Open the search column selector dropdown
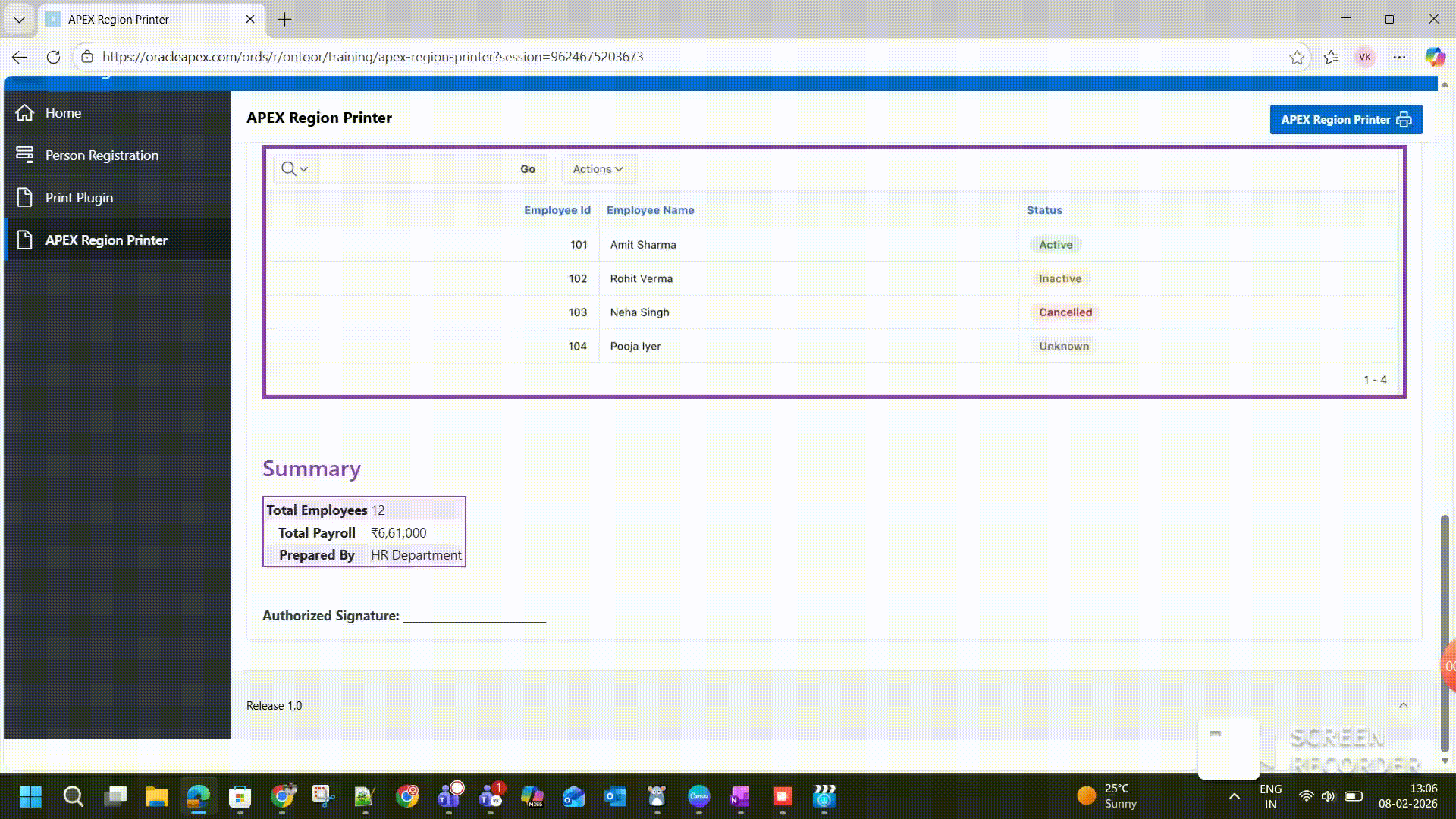This screenshot has width=1456, height=819. [303, 168]
